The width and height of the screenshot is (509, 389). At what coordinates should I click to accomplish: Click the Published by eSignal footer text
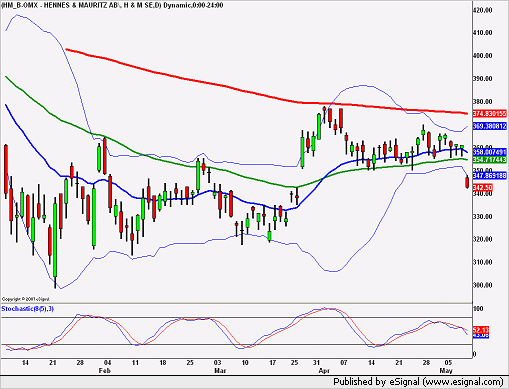(x=418, y=382)
